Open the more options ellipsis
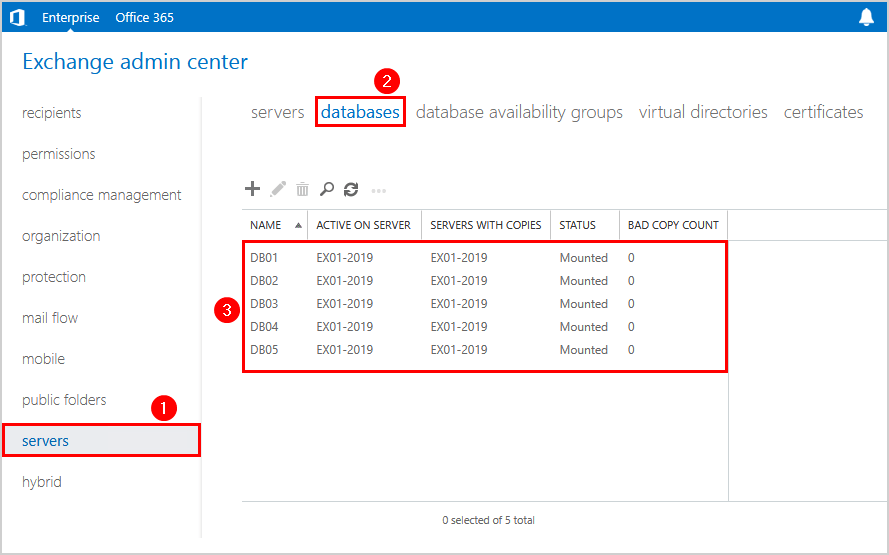Screen dimensions: 889x555 coord(379,189)
